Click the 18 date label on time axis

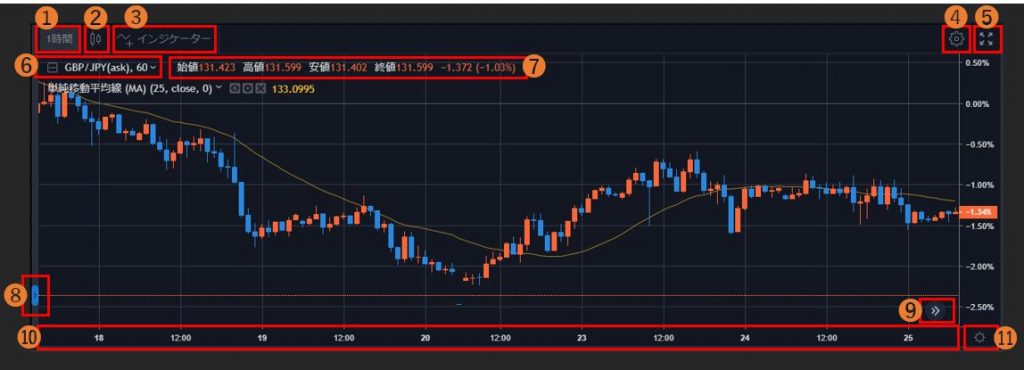click(99, 338)
